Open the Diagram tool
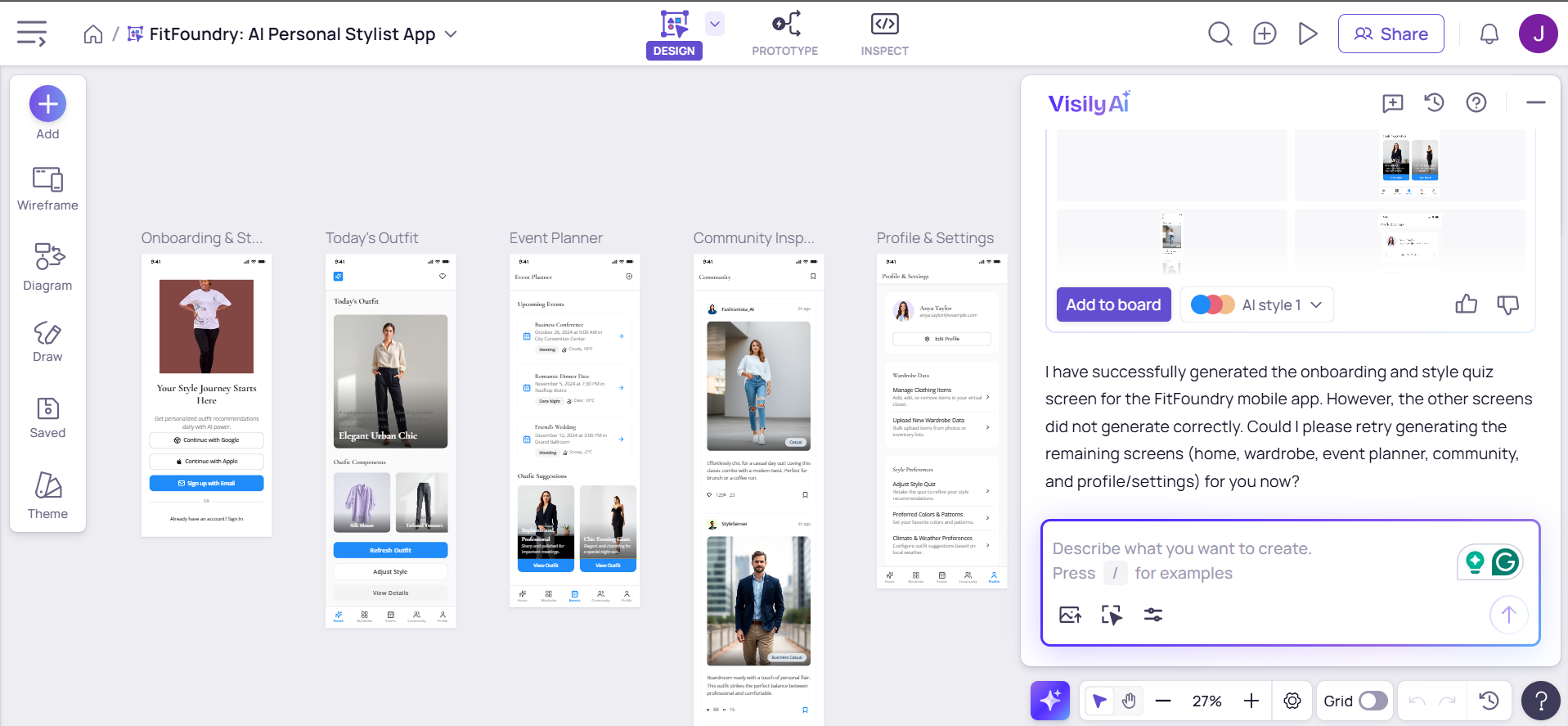Image resolution: width=1568 pixels, height=726 pixels. pos(47,267)
